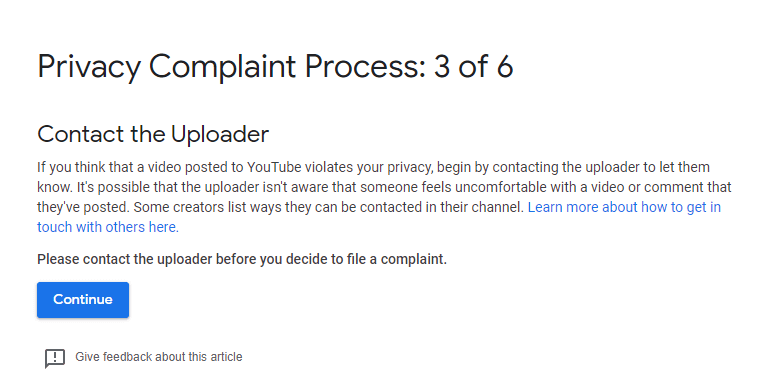
Task: Click the word 'Complaint' in the main heading
Action: point(222,68)
